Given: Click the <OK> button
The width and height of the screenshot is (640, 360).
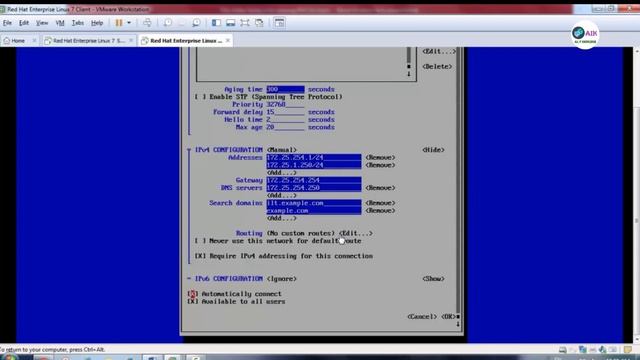Looking at the screenshot, I should coord(448,317).
